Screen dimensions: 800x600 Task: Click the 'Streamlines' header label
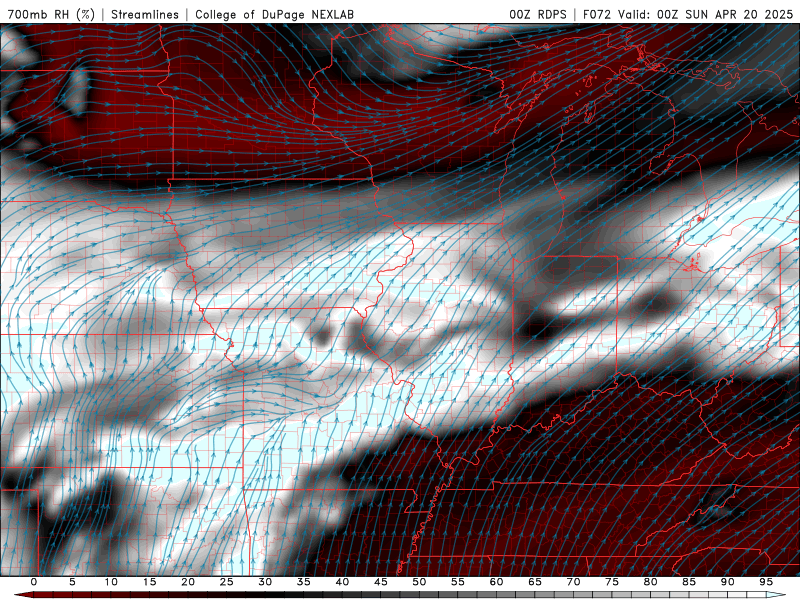point(145,14)
